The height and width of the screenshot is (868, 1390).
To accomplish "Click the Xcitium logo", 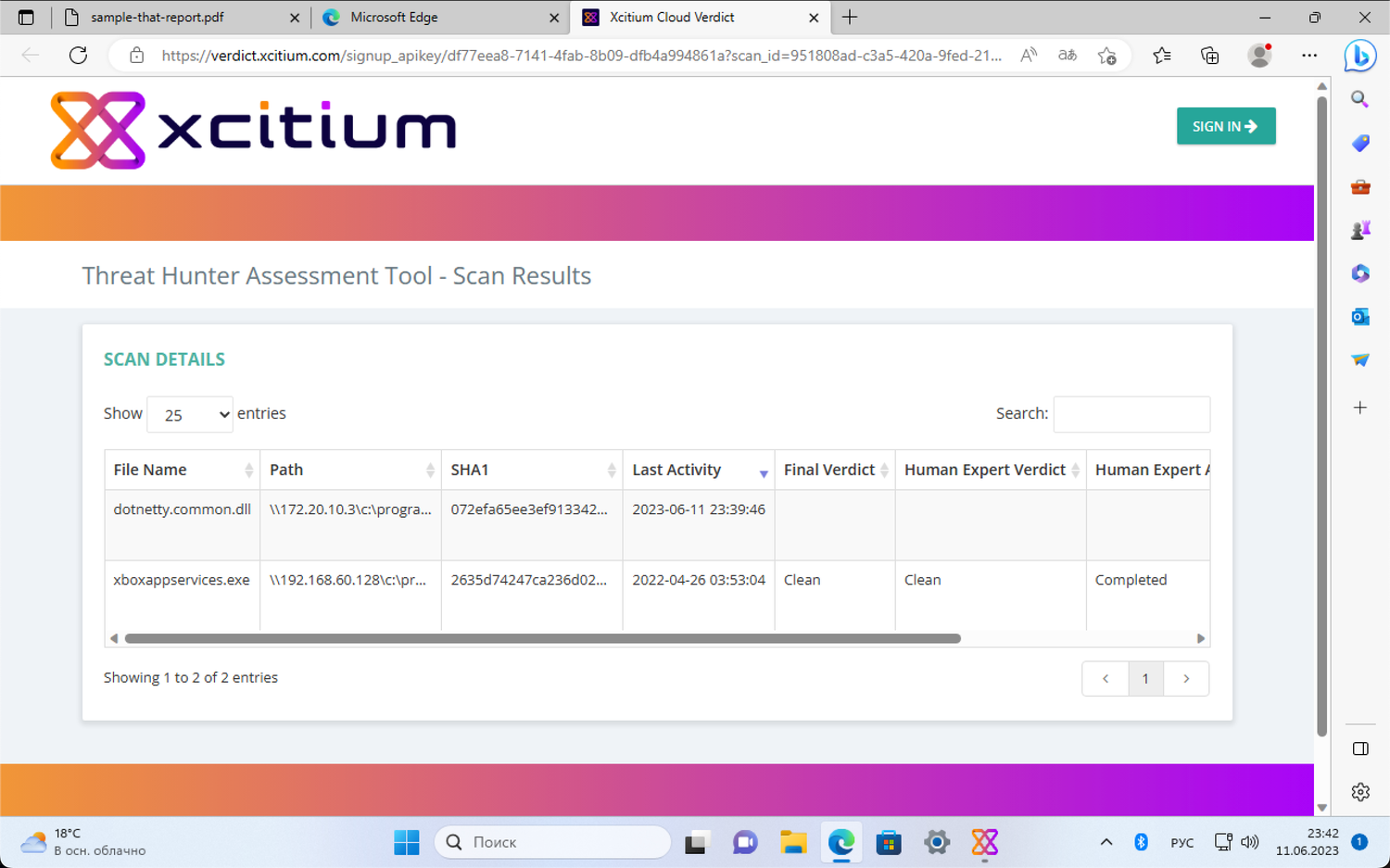I will click(x=253, y=130).
